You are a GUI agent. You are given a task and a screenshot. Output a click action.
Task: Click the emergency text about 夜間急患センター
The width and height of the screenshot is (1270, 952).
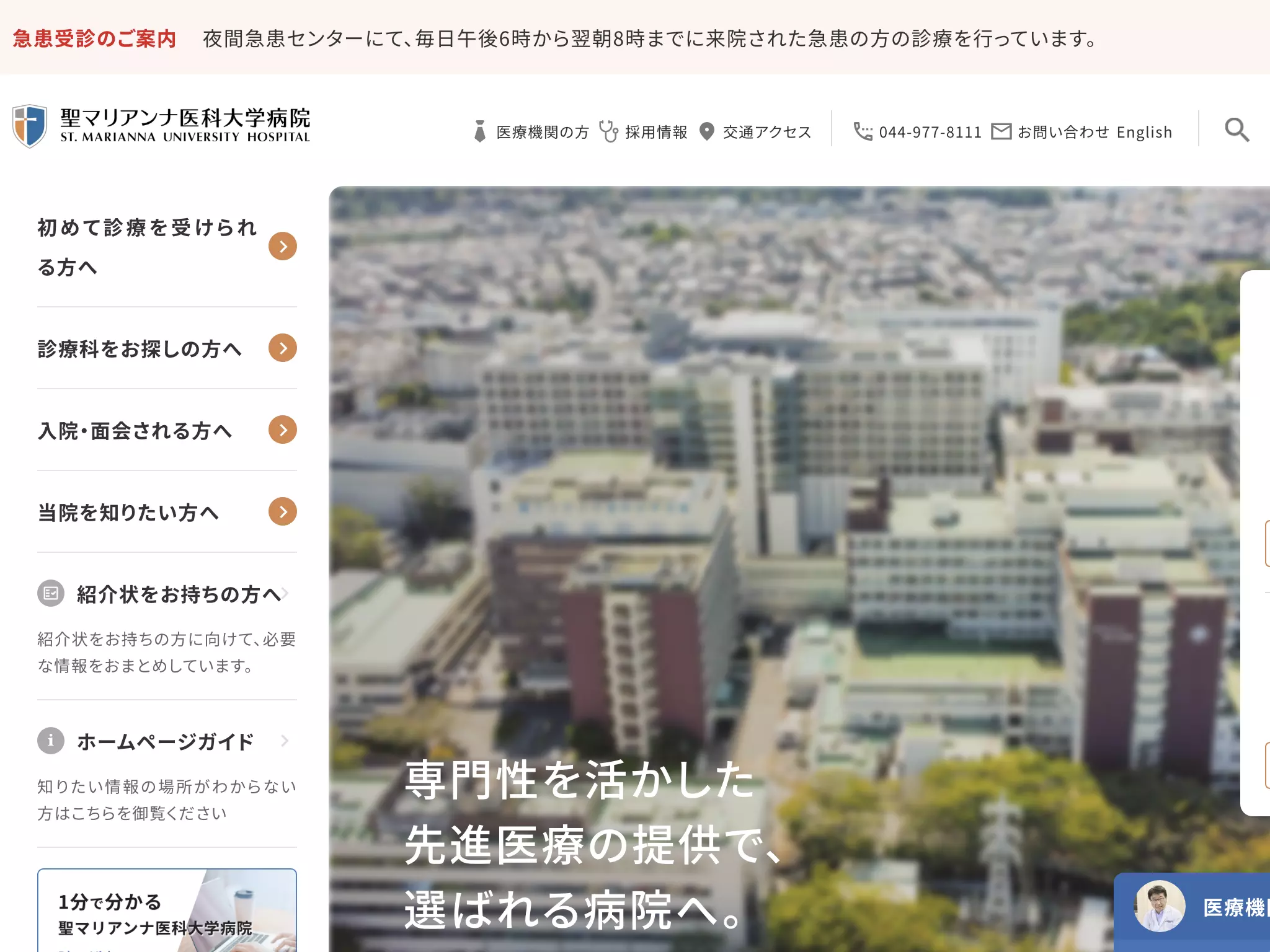(651, 38)
